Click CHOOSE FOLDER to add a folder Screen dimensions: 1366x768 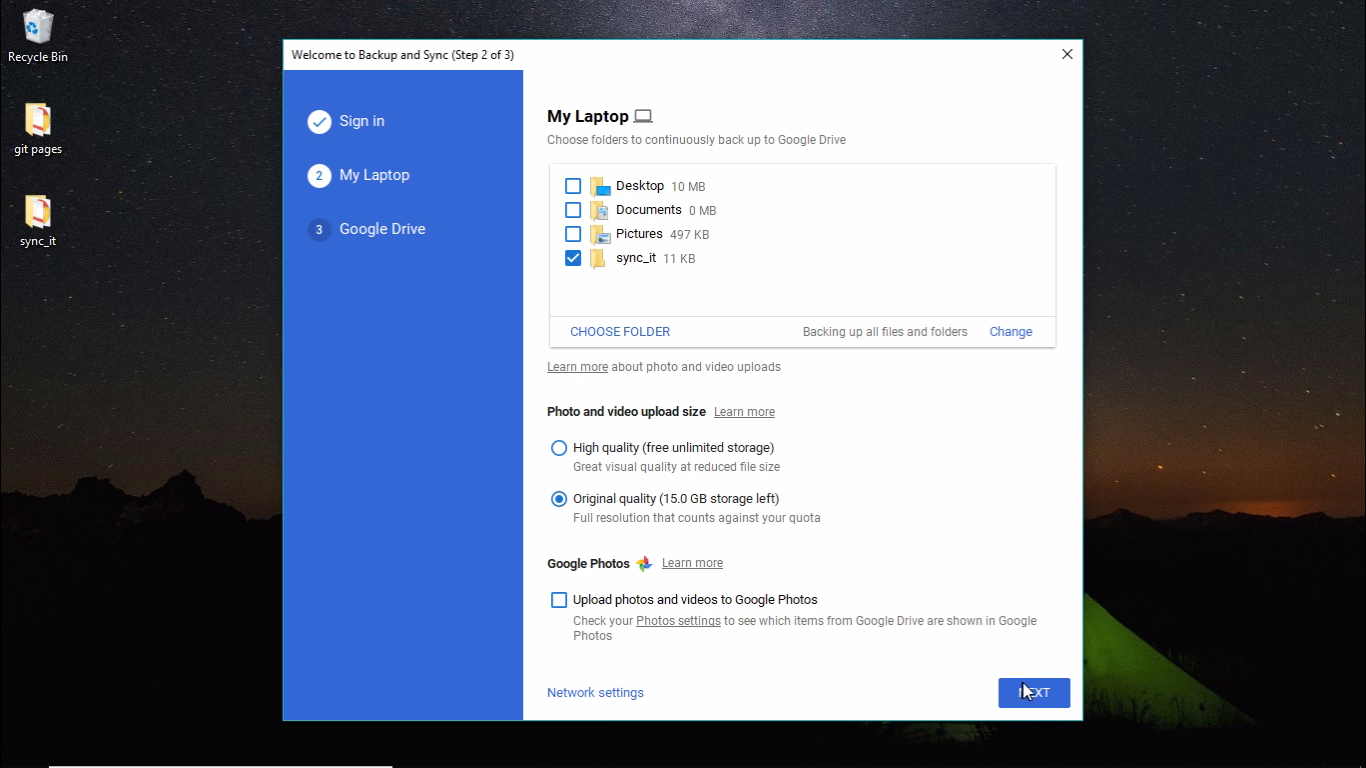(620, 331)
